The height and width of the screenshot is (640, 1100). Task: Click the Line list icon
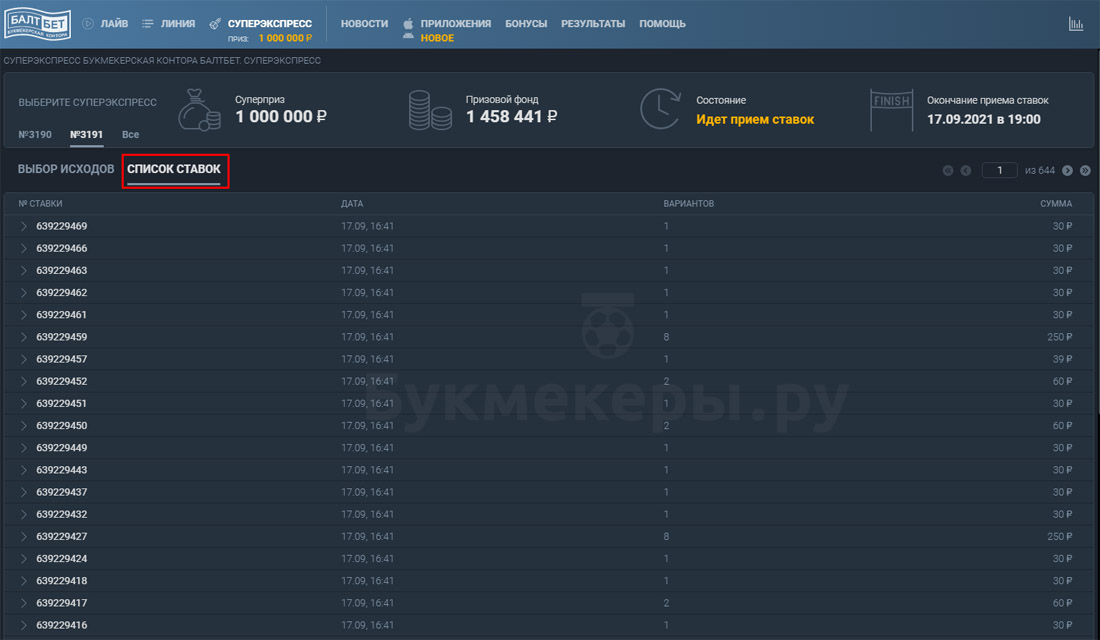[x=148, y=23]
